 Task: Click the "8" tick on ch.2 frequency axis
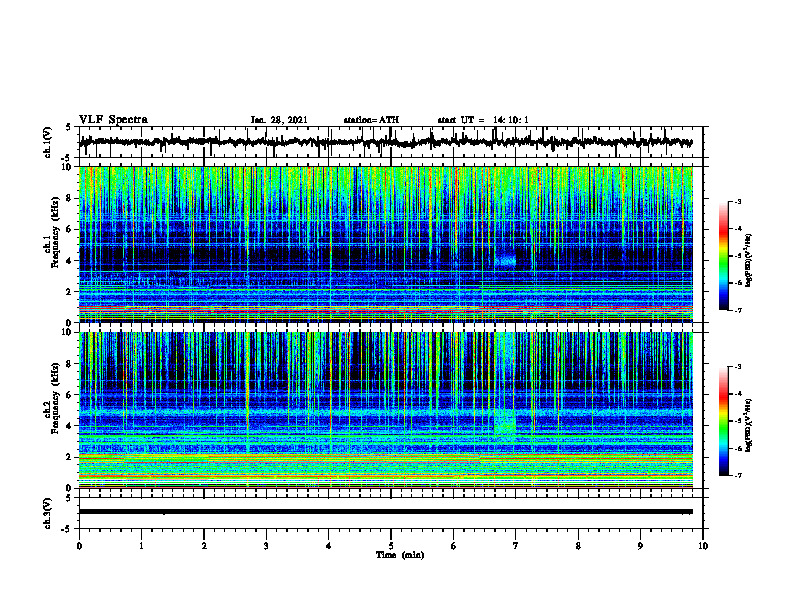(71, 364)
